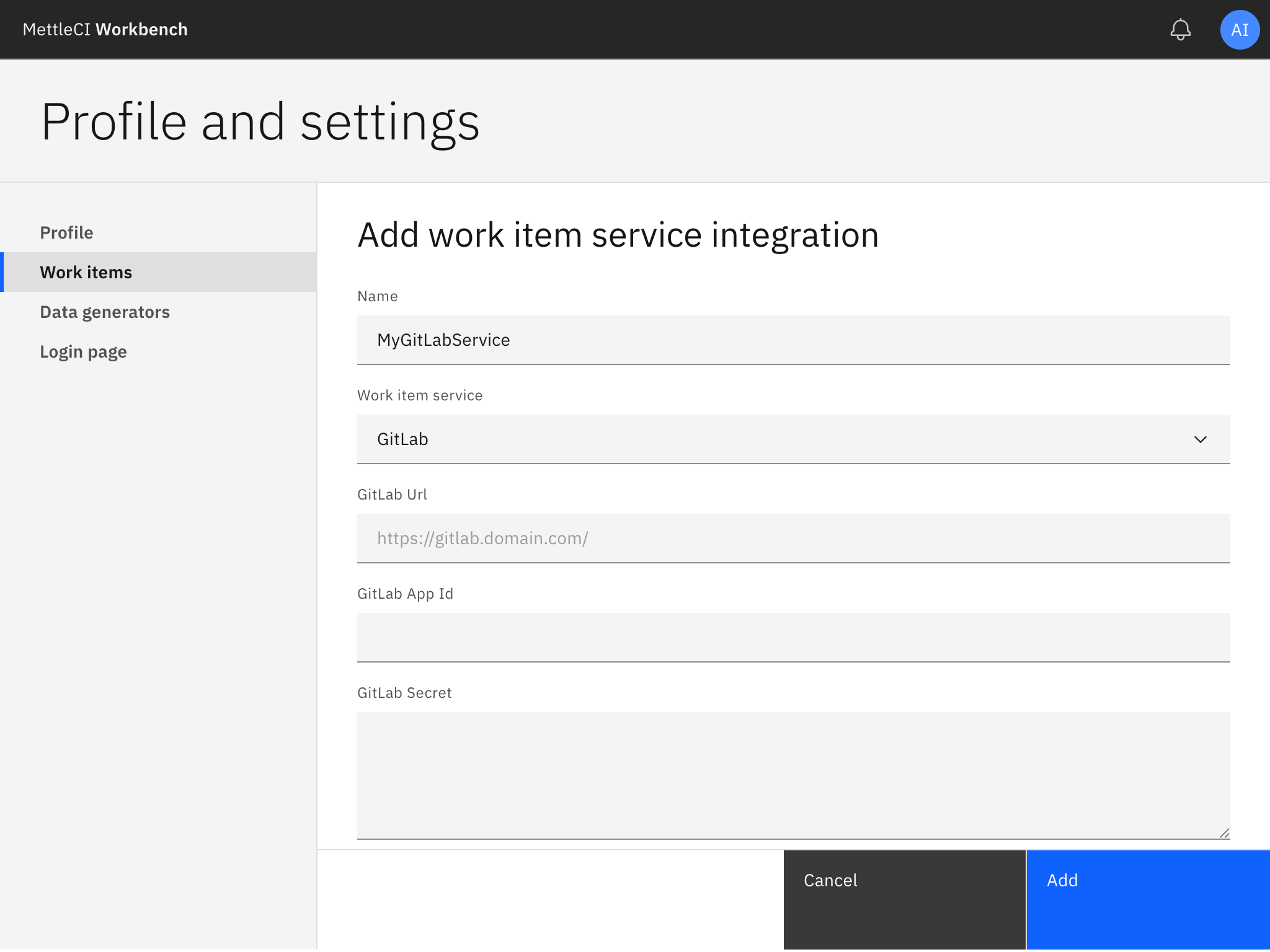Screen dimensions: 1270x952
Task: Click the Name input containing MyGitLabService
Action: (x=794, y=340)
